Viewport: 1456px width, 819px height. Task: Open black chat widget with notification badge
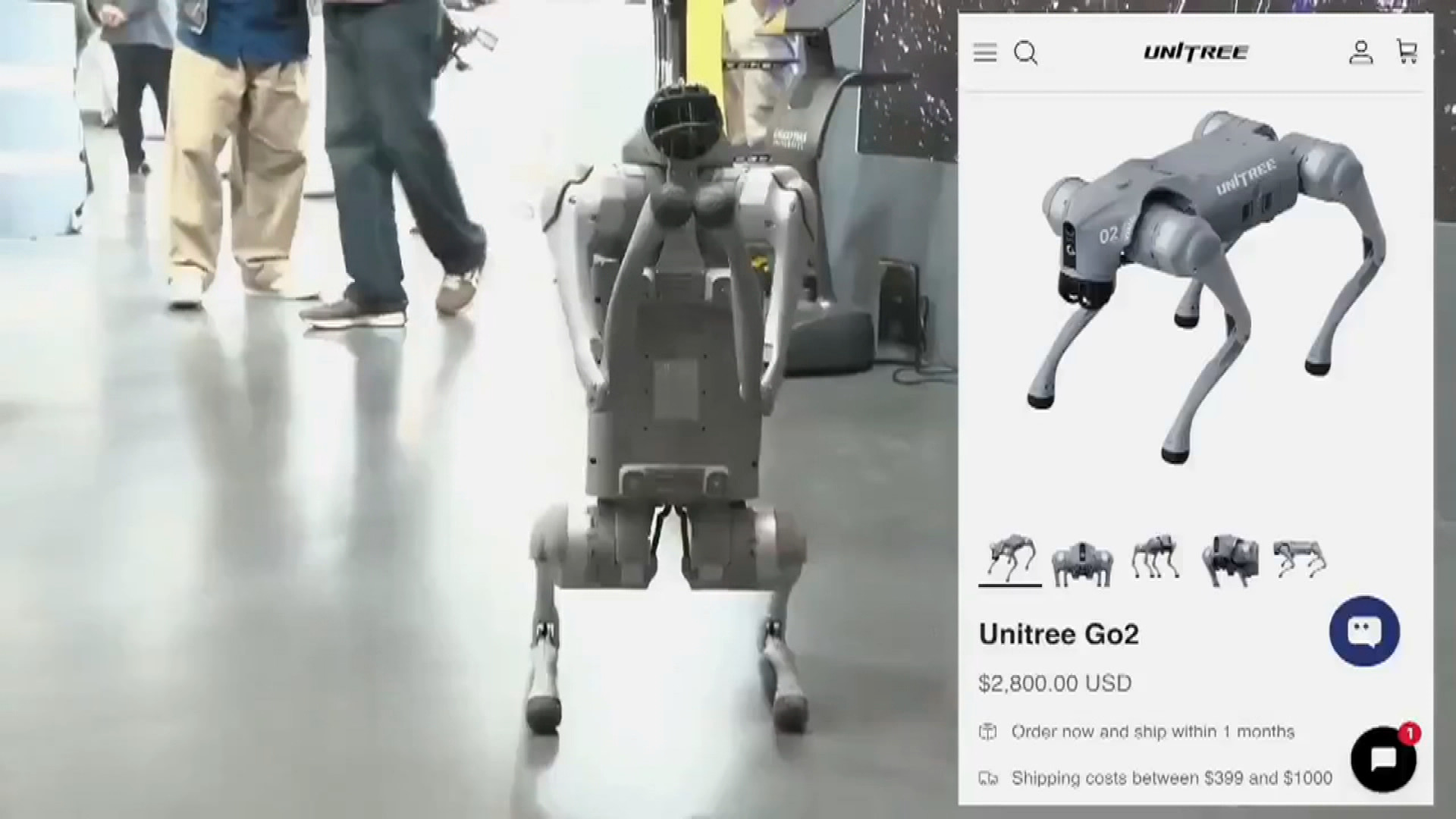click(x=1382, y=759)
